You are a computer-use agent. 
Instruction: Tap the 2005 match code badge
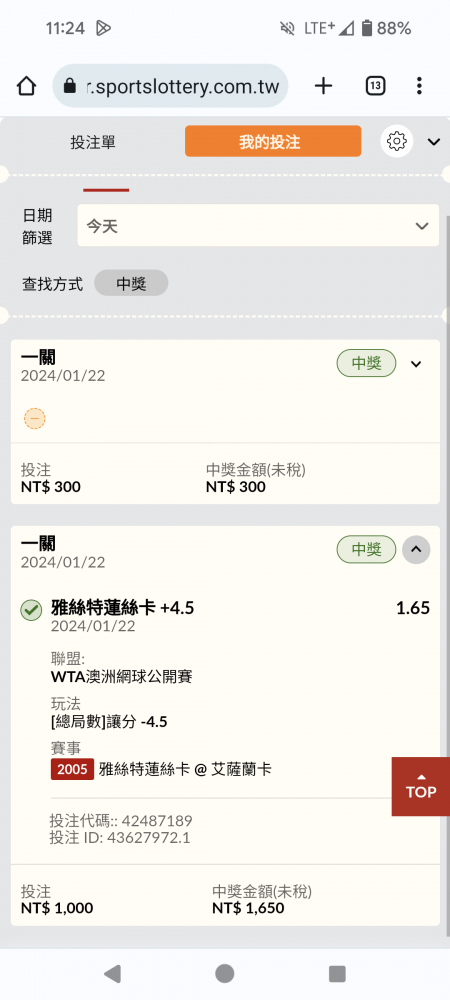click(73, 769)
